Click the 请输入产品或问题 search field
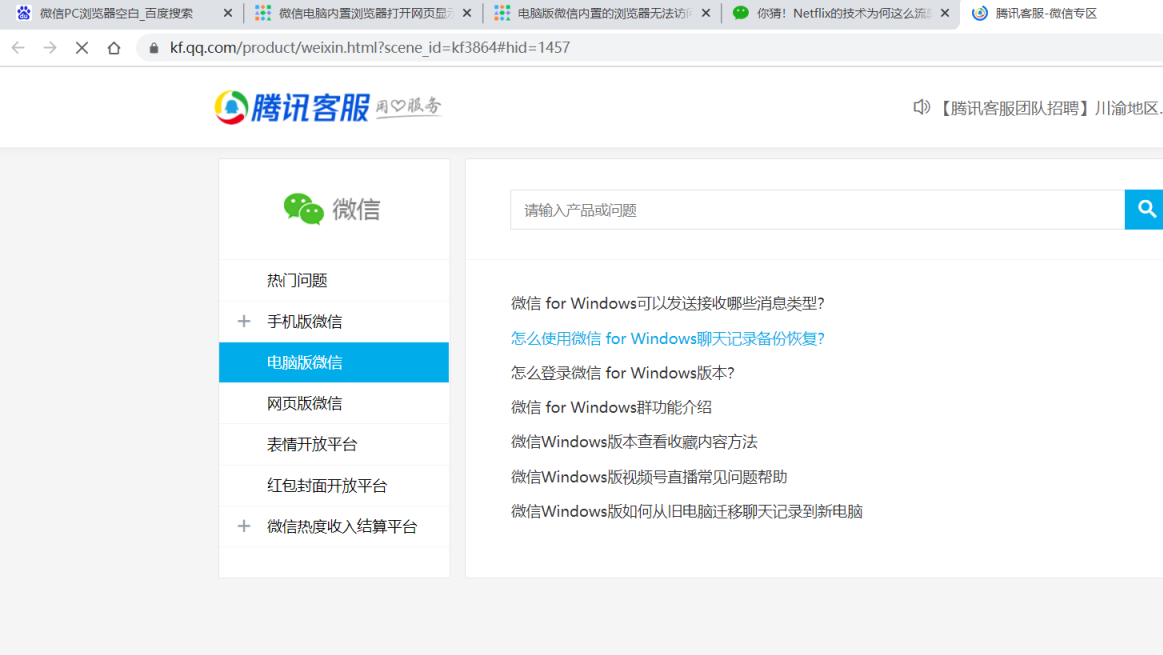1163x655 pixels. pyautogui.click(x=817, y=210)
